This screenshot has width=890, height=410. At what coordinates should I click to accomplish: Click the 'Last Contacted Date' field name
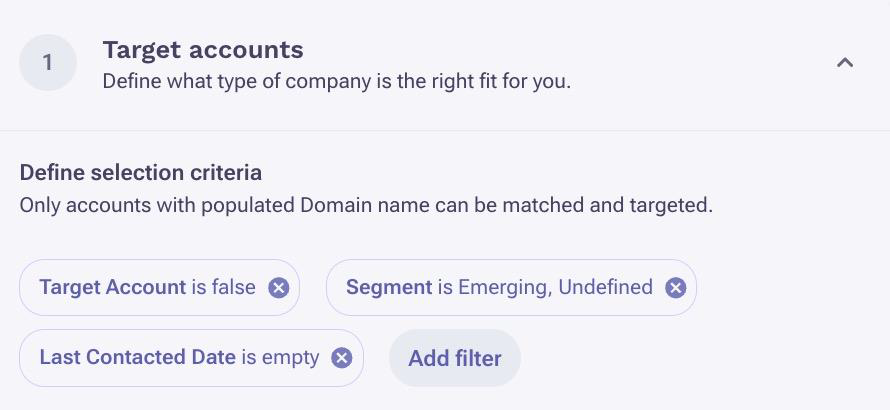(x=137, y=357)
